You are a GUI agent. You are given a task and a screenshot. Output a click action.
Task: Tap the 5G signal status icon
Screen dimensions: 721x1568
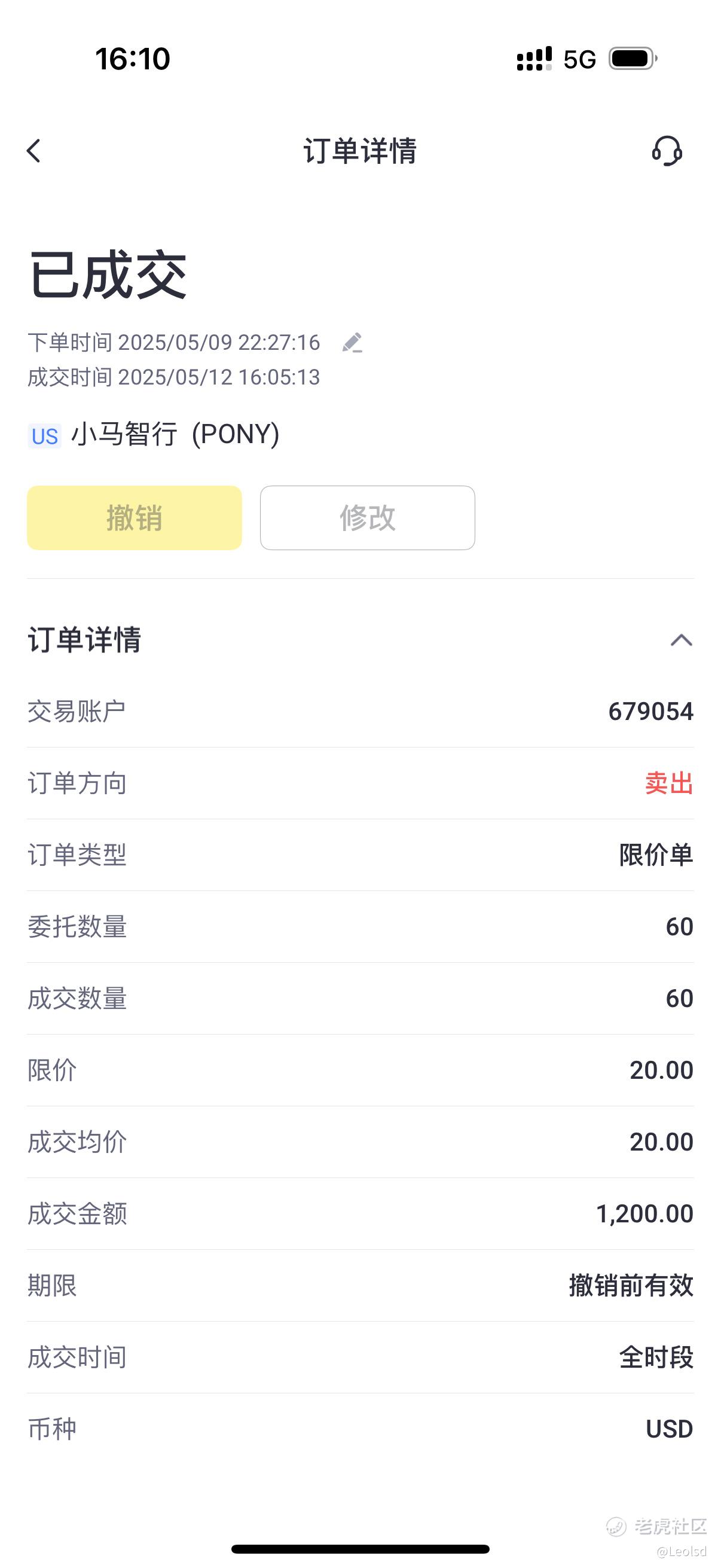tap(579, 60)
